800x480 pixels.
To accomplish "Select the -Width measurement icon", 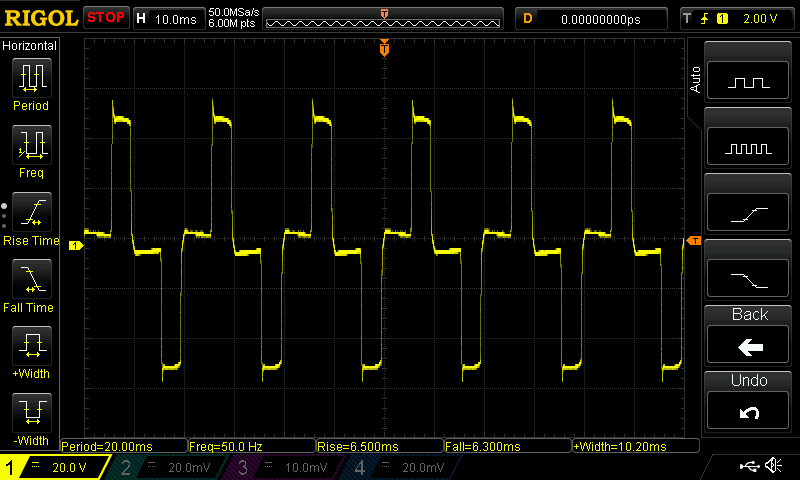I will click(x=32, y=413).
